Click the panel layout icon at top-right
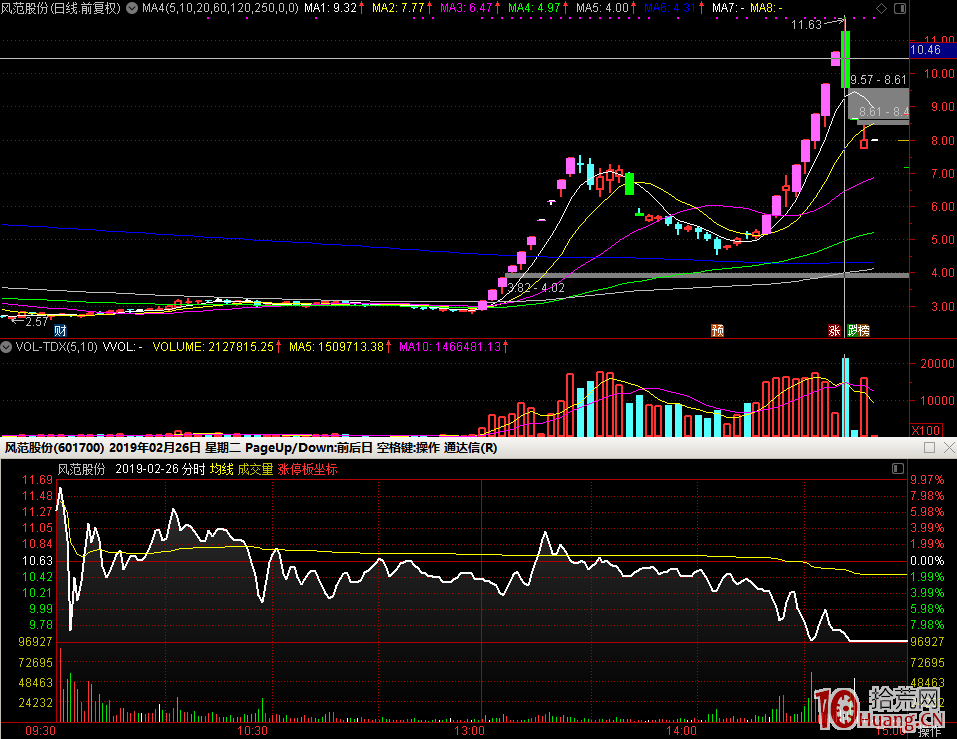 [x=900, y=8]
